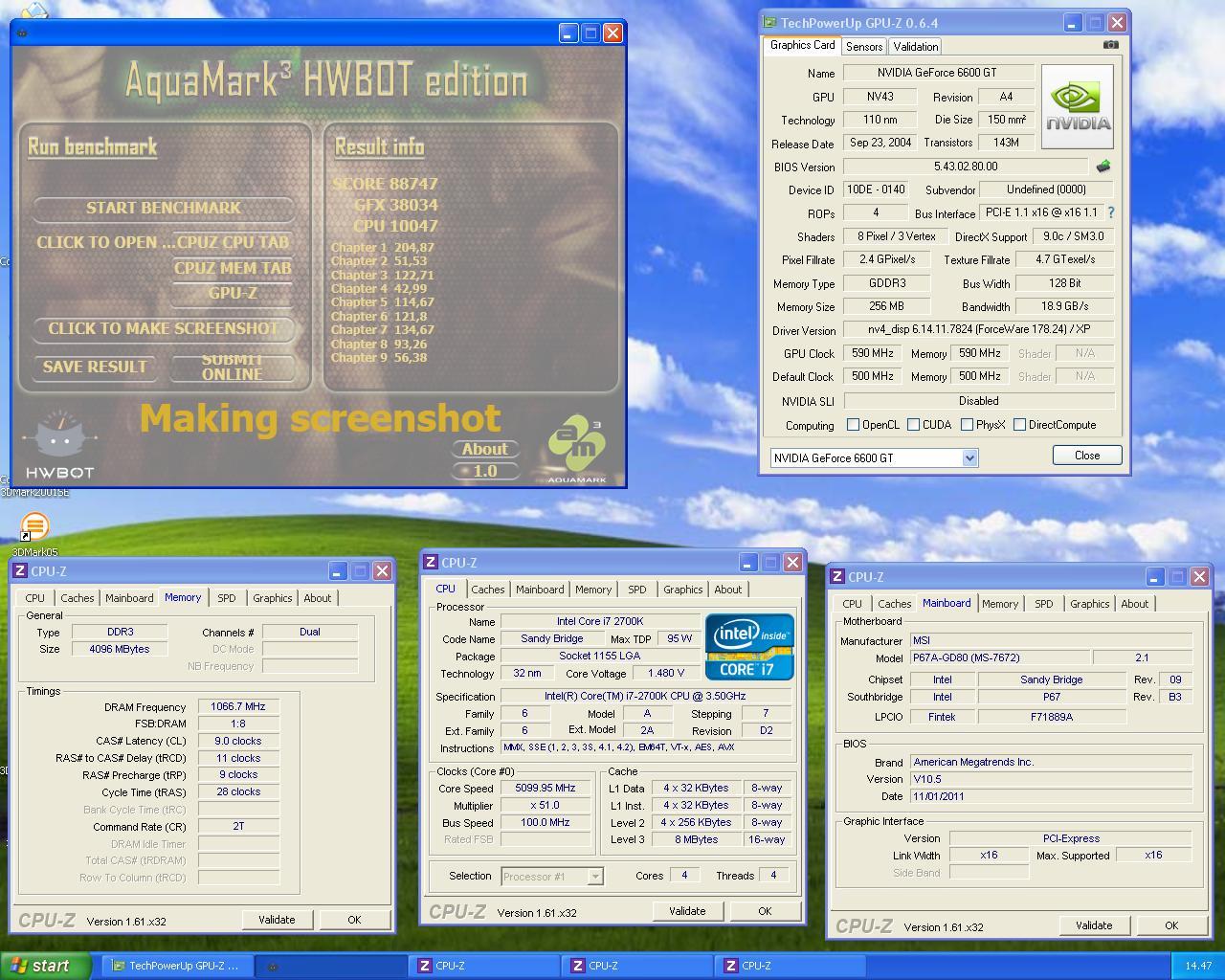
Task: Open the SPD tab in CPU-Z Memory window
Action: [x=226, y=597]
